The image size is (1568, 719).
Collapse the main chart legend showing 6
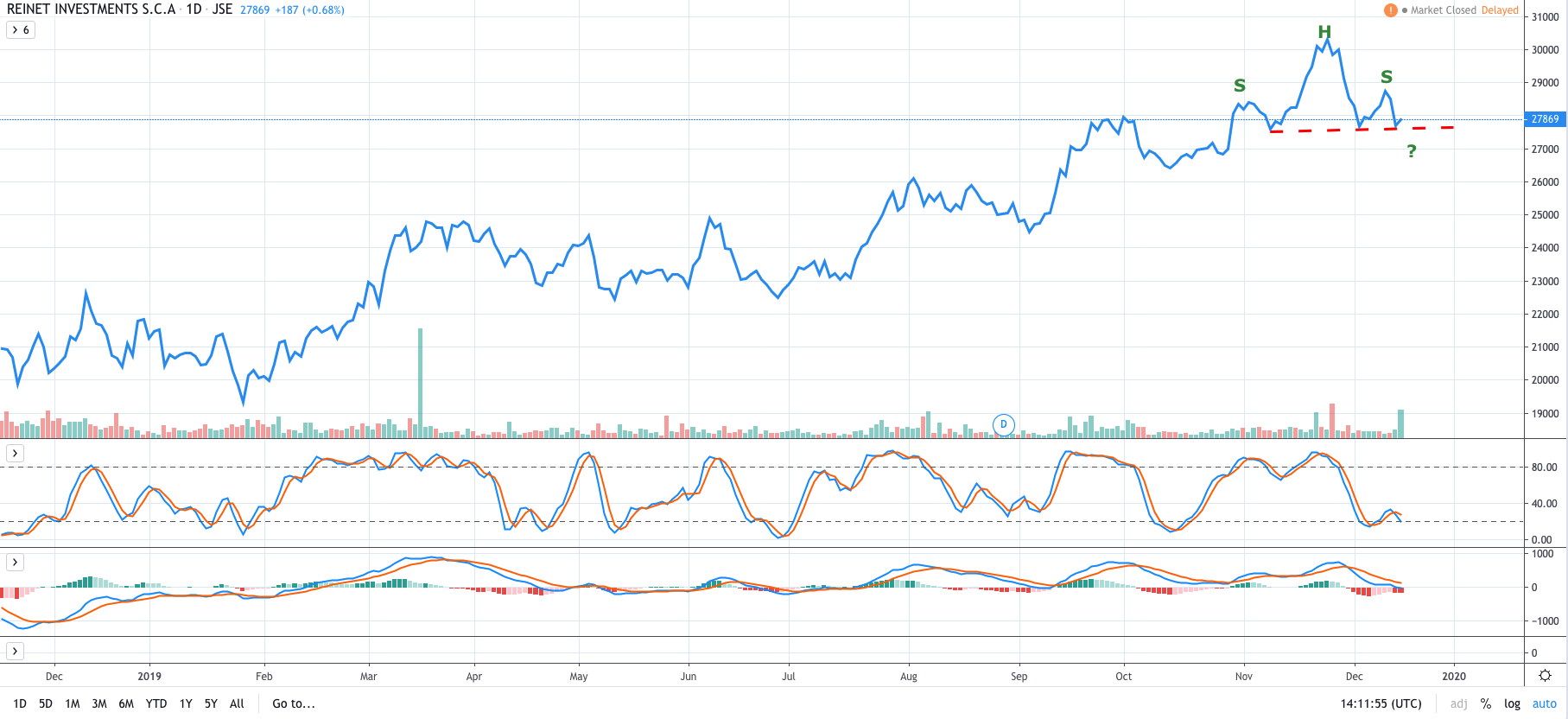click(22, 30)
